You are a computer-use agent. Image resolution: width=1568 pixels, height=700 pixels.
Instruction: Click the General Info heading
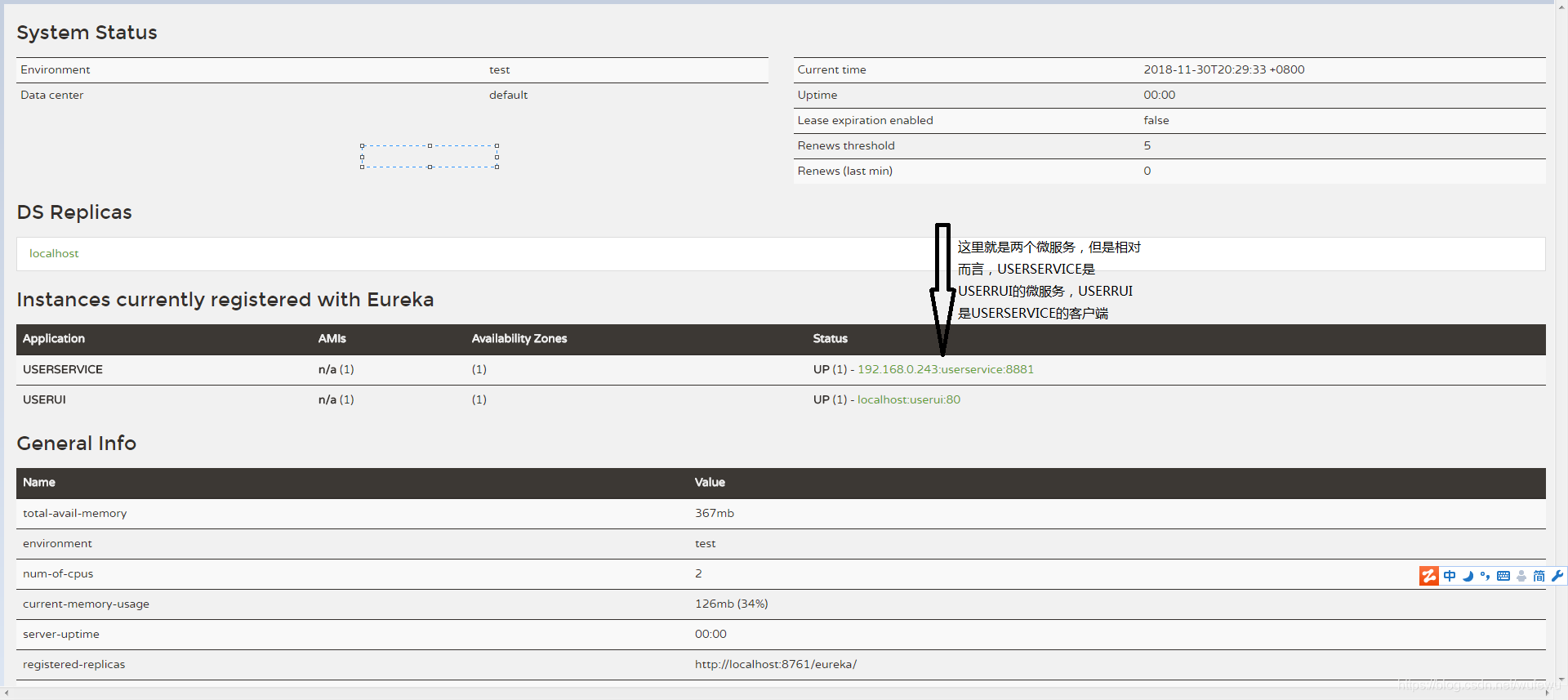click(x=77, y=444)
